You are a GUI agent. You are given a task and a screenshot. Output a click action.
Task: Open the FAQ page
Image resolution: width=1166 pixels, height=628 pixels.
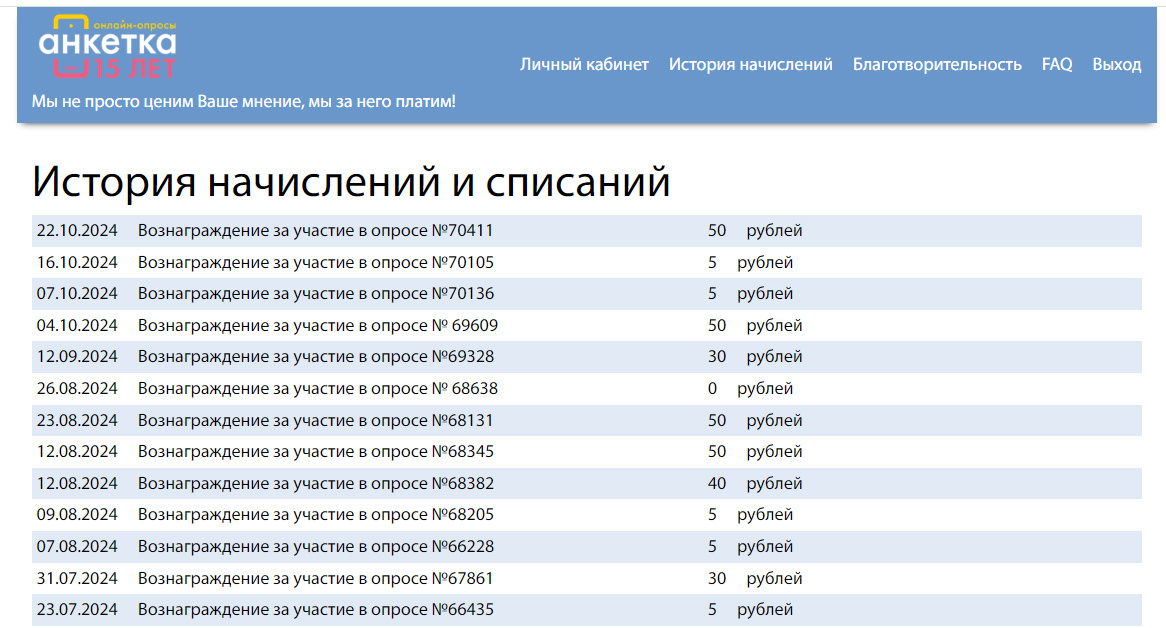click(x=1056, y=64)
